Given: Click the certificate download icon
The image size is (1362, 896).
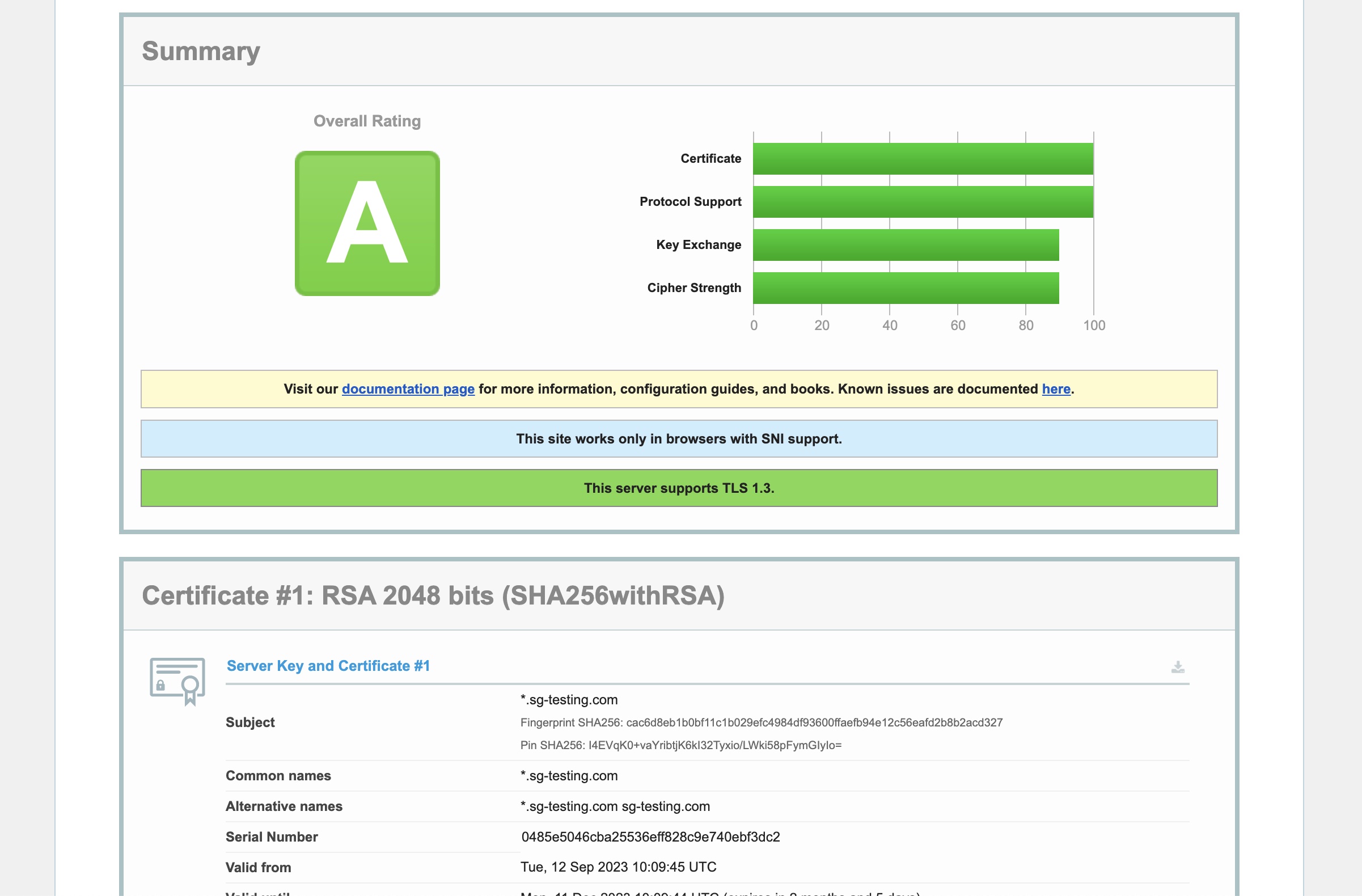Looking at the screenshot, I should point(1178,667).
